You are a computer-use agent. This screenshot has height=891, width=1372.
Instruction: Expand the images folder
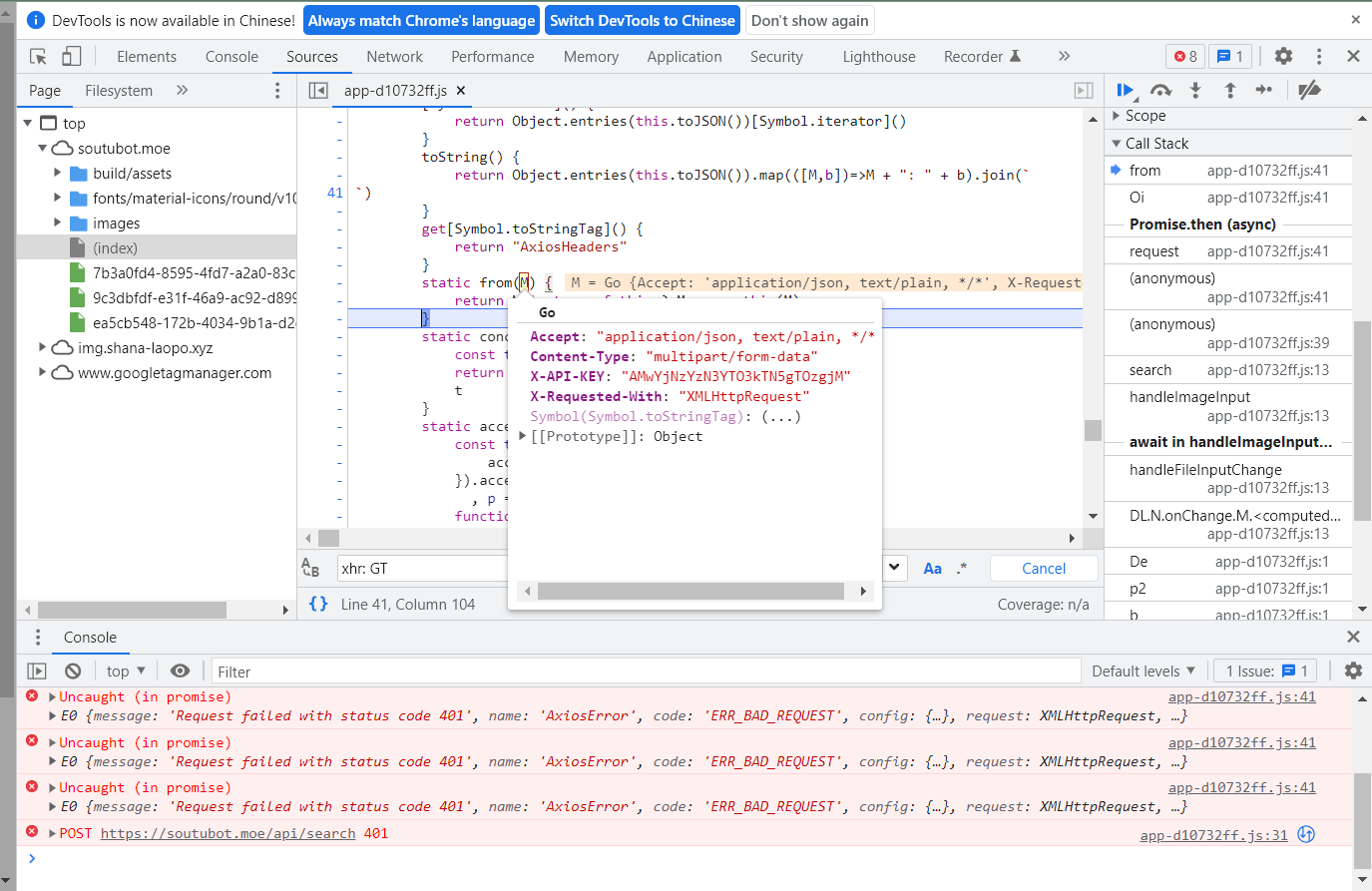click(58, 223)
